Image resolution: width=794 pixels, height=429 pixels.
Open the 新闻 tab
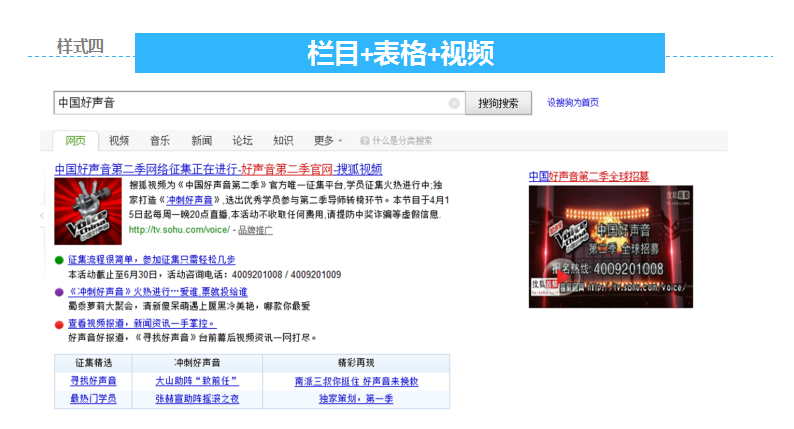click(201, 141)
